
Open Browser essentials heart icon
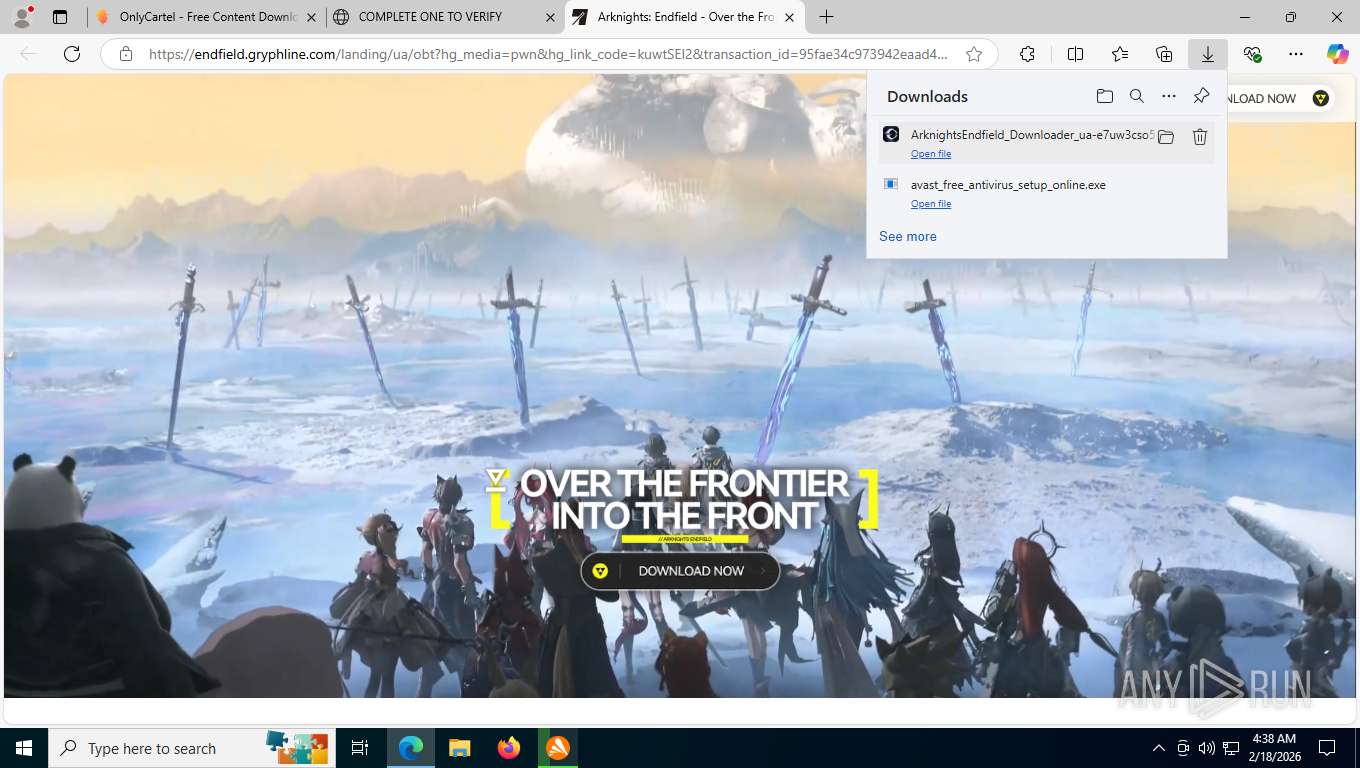(x=1252, y=54)
